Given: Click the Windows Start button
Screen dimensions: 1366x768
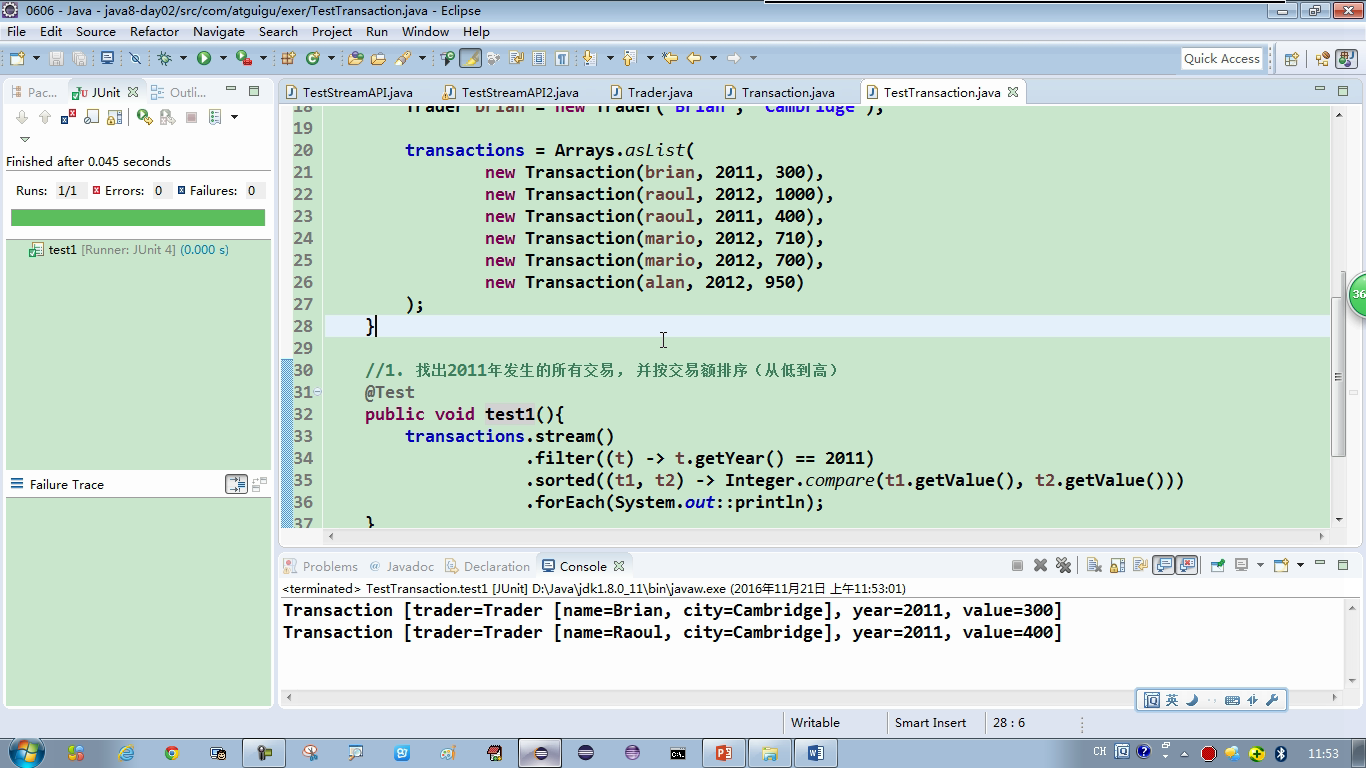Looking at the screenshot, I should 25,752.
